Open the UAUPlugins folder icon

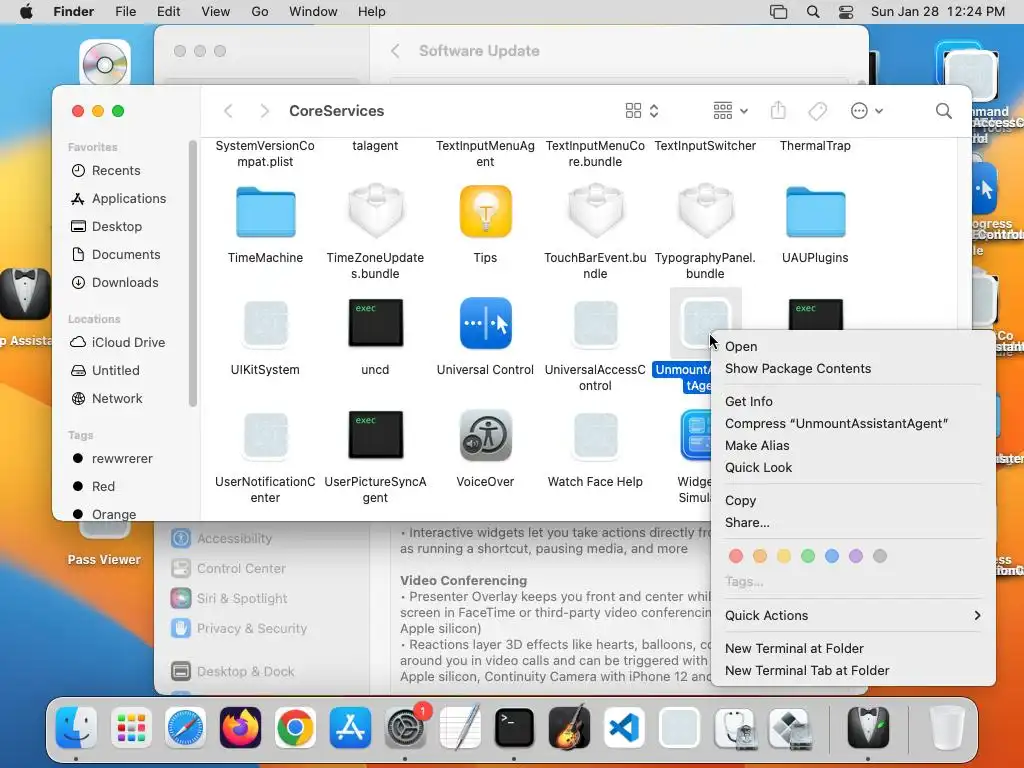815,212
